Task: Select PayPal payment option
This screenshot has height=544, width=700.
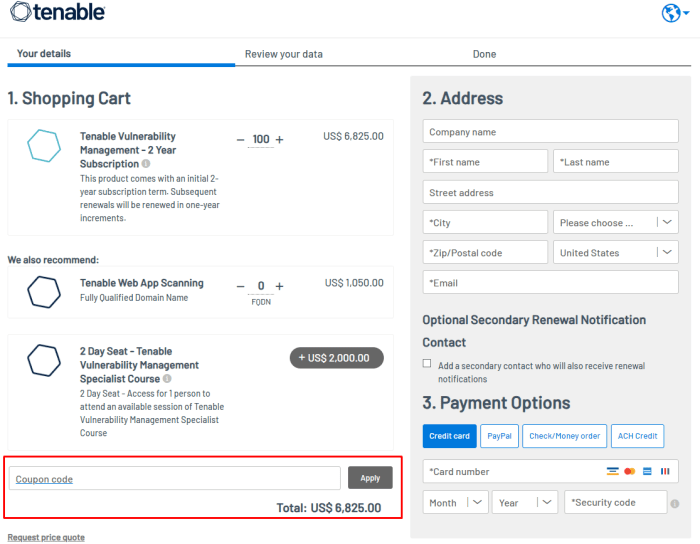Action: 499,436
